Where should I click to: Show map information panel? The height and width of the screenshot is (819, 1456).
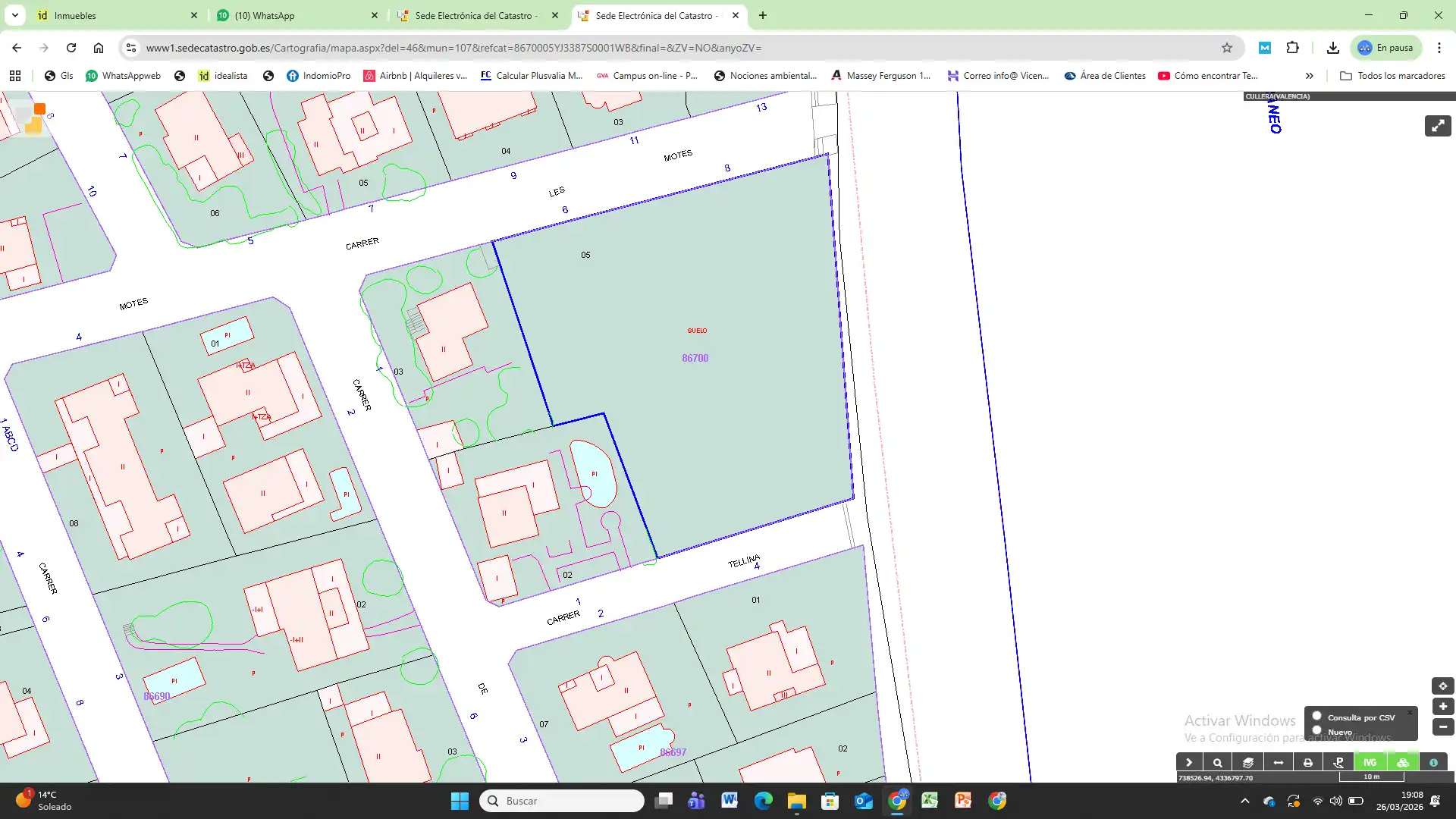(1433, 762)
